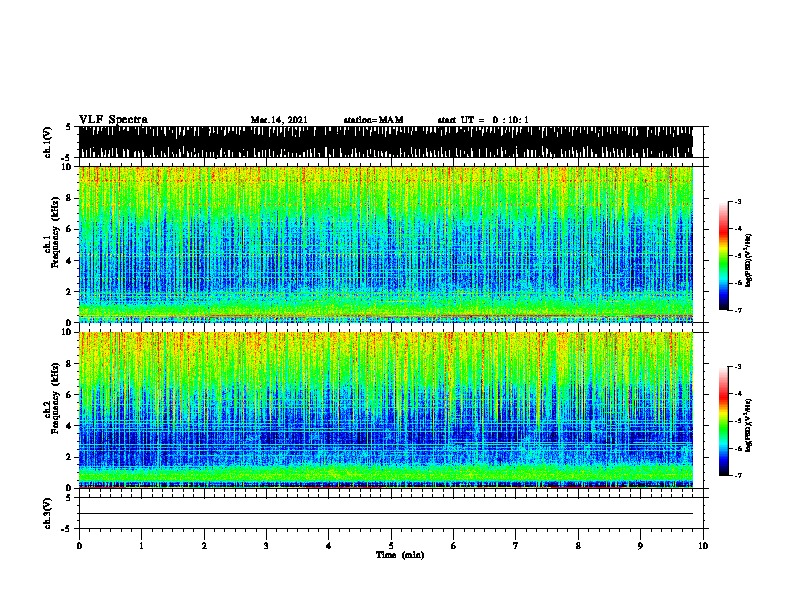This screenshot has width=792, height=612.
Task: Click time axis tick label "1"
Action: (x=141, y=546)
